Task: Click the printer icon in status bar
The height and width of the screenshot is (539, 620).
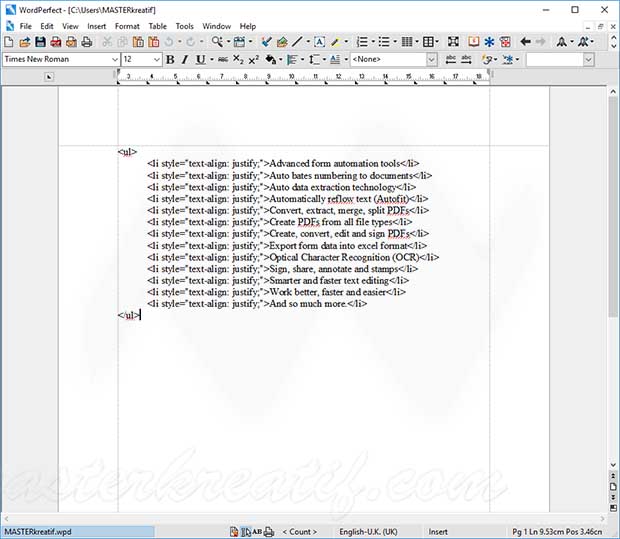Action: pyautogui.click(x=270, y=532)
